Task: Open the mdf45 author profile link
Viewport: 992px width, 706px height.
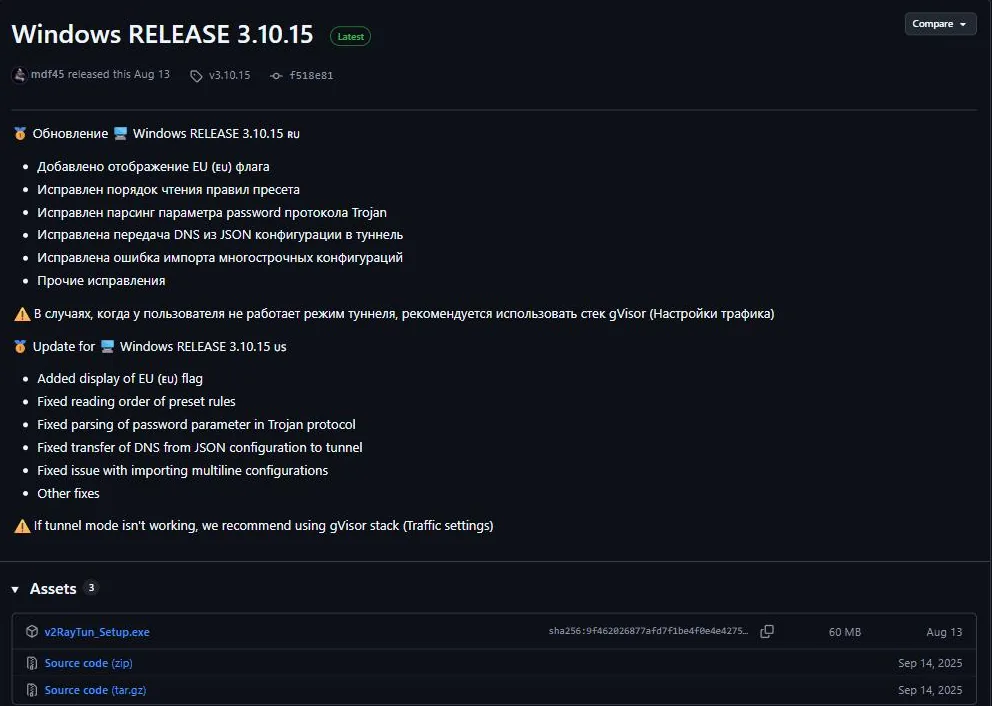Action: pos(47,74)
